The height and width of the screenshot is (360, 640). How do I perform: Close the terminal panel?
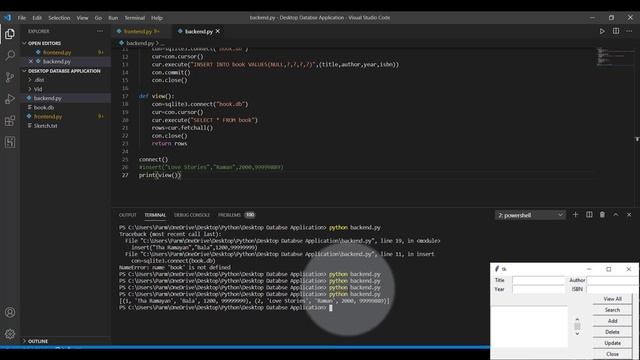629,215
